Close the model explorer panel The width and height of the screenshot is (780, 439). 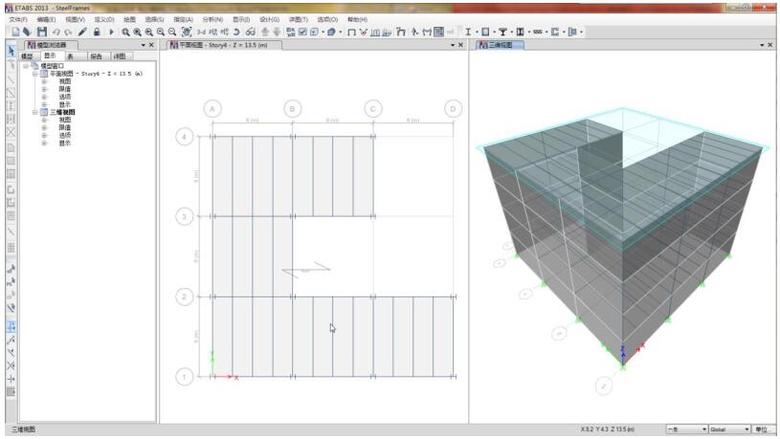coord(151,45)
